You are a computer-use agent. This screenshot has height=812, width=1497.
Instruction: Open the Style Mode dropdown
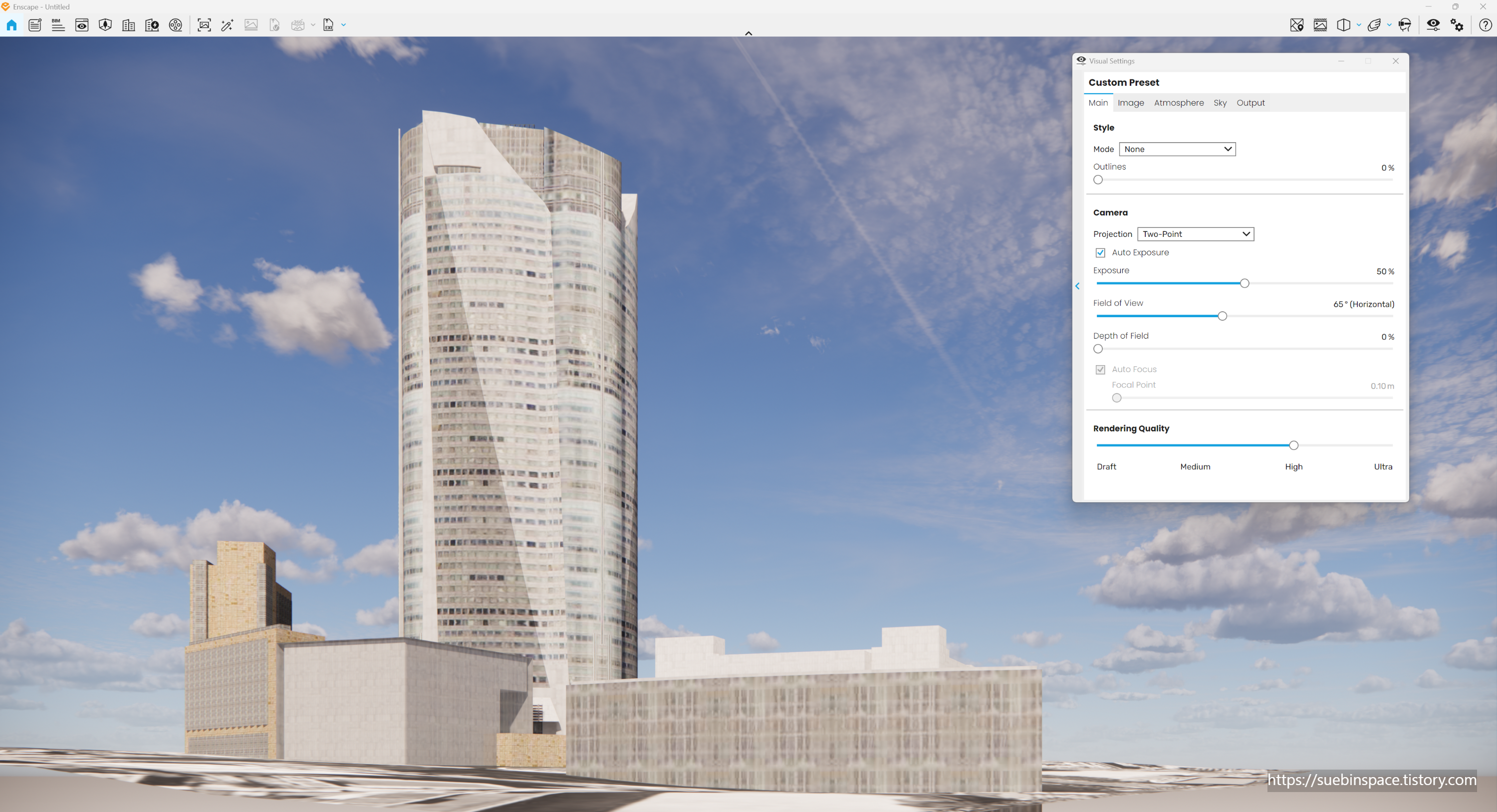click(x=1177, y=149)
